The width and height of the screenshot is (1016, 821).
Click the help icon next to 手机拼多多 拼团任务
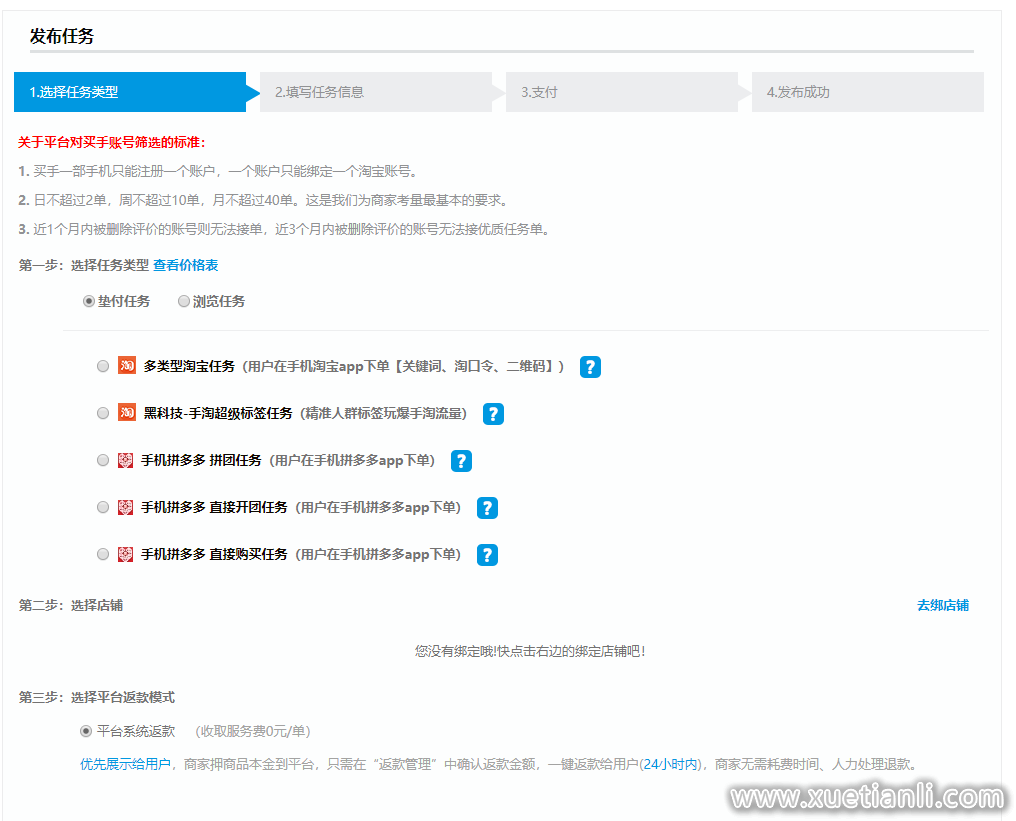coord(461,460)
